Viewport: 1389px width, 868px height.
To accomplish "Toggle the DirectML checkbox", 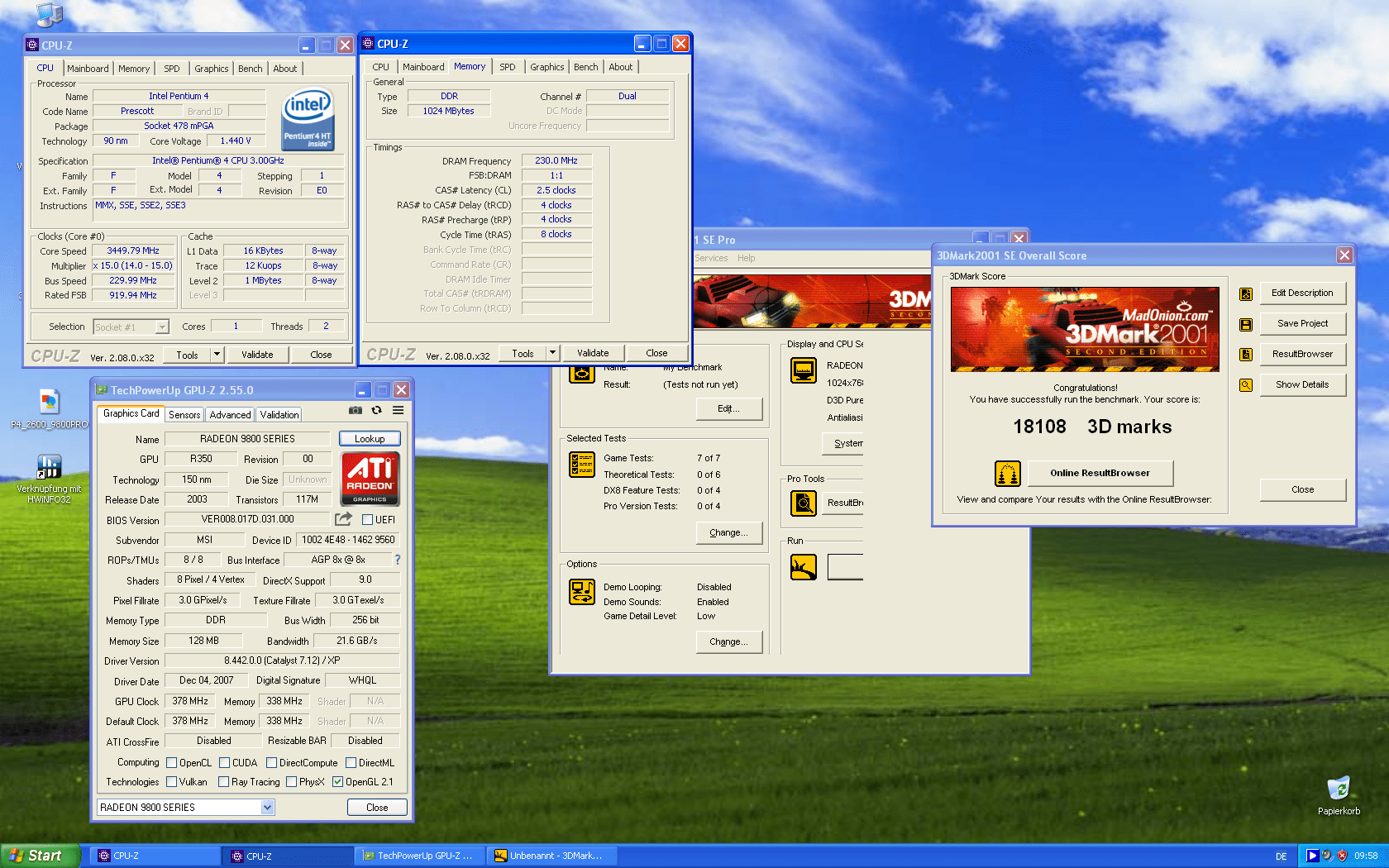I will (x=351, y=762).
